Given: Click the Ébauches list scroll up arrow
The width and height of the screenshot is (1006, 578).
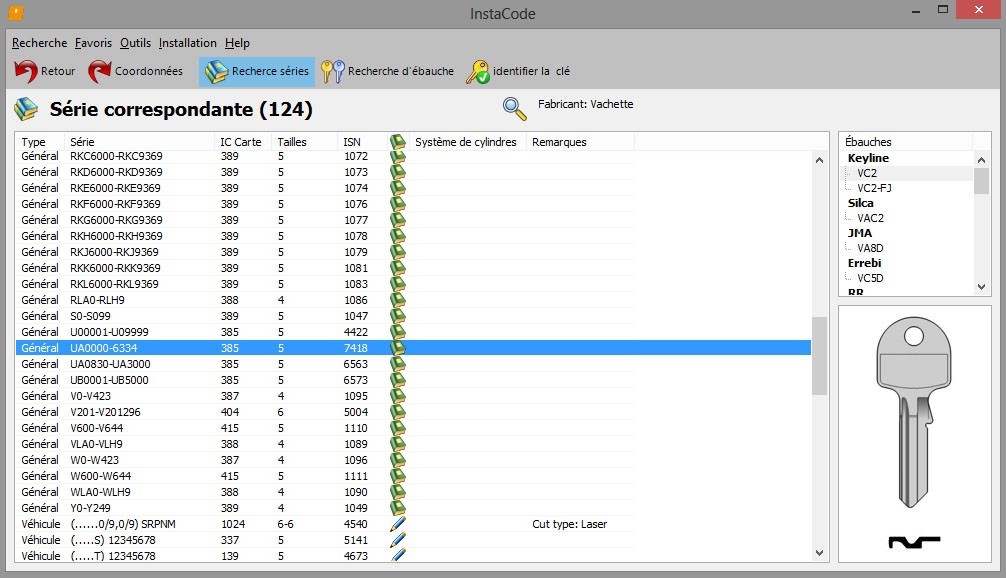Looking at the screenshot, I should [981, 159].
